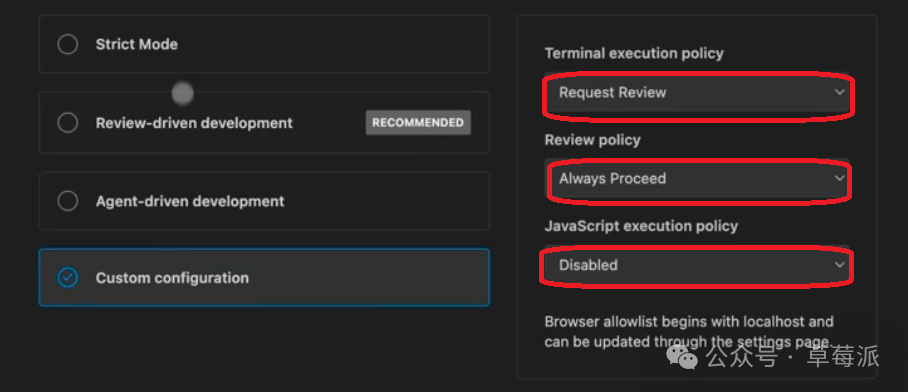Image resolution: width=908 pixels, height=392 pixels.
Task: Click the Review policy heading
Action: [x=592, y=140]
